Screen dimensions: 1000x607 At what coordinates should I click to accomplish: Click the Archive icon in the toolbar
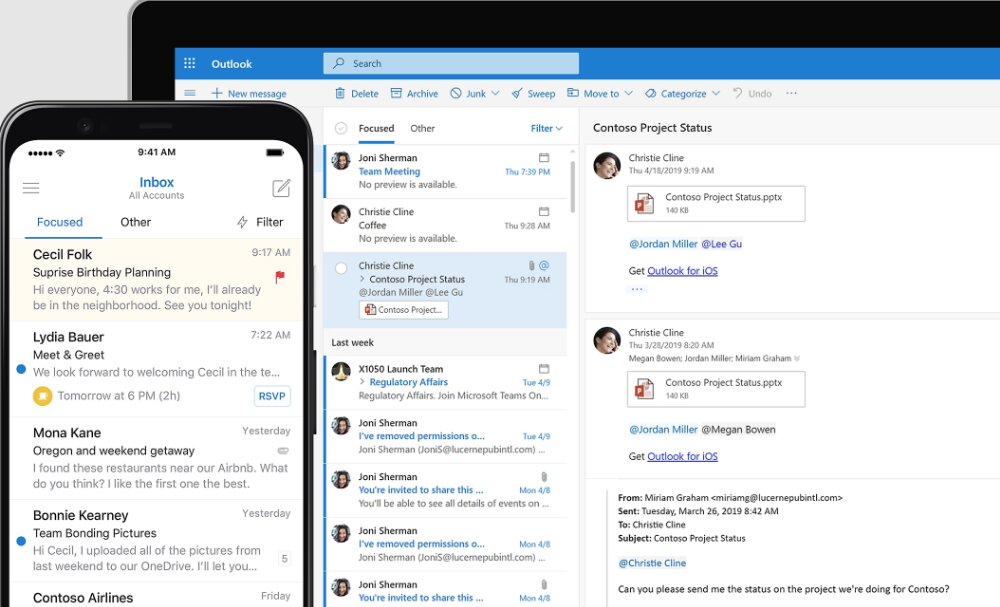pos(396,92)
